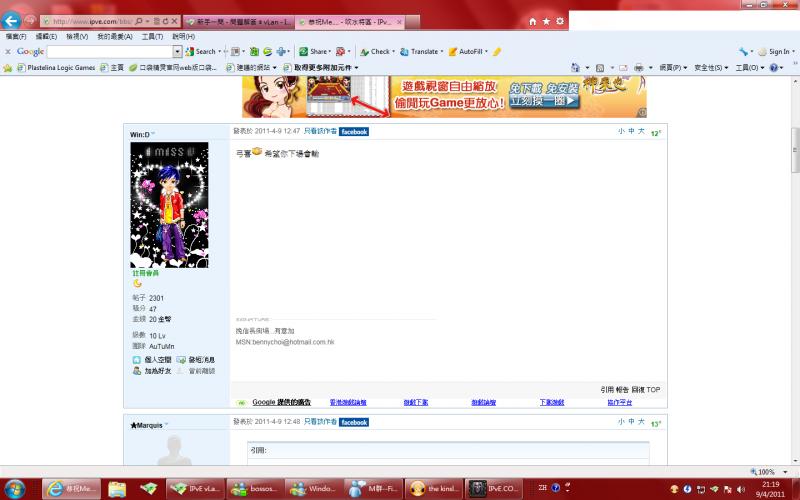Open the 檢視(V) menu

tap(77, 37)
